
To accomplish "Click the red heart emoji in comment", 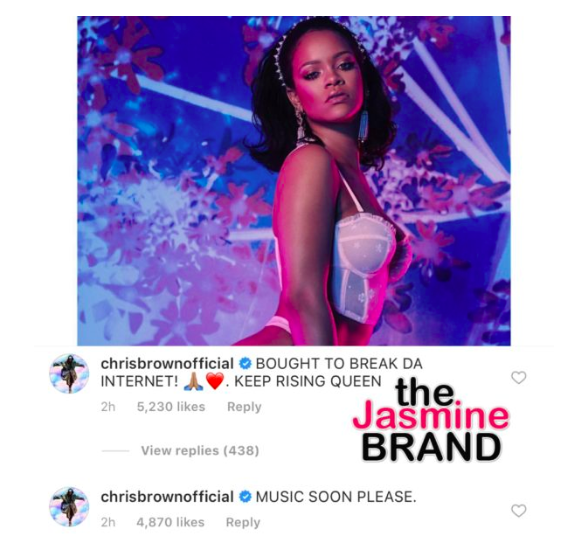I will pos(215,382).
